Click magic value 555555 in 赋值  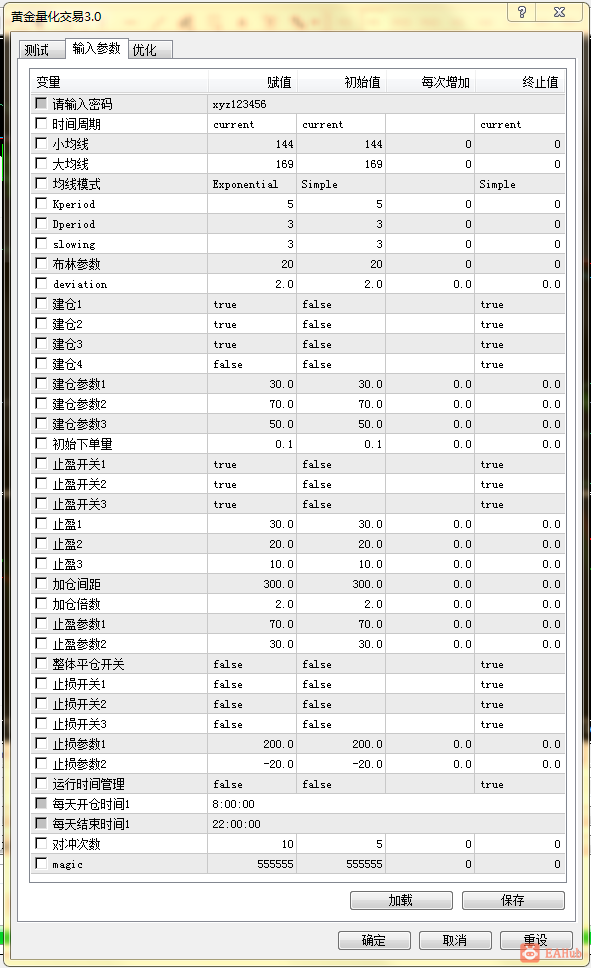pyautogui.click(x=252, y=864)
